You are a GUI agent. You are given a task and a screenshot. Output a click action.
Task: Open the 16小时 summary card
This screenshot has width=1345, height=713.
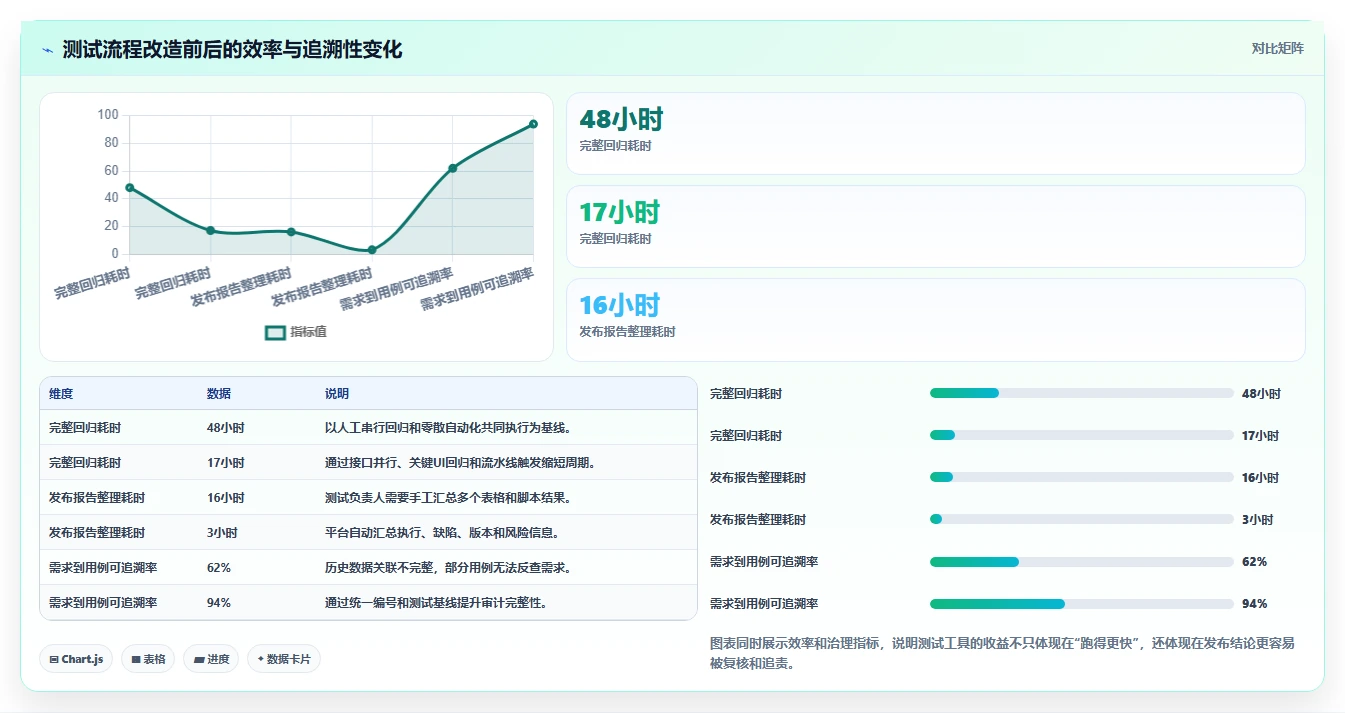pos(935,320)
